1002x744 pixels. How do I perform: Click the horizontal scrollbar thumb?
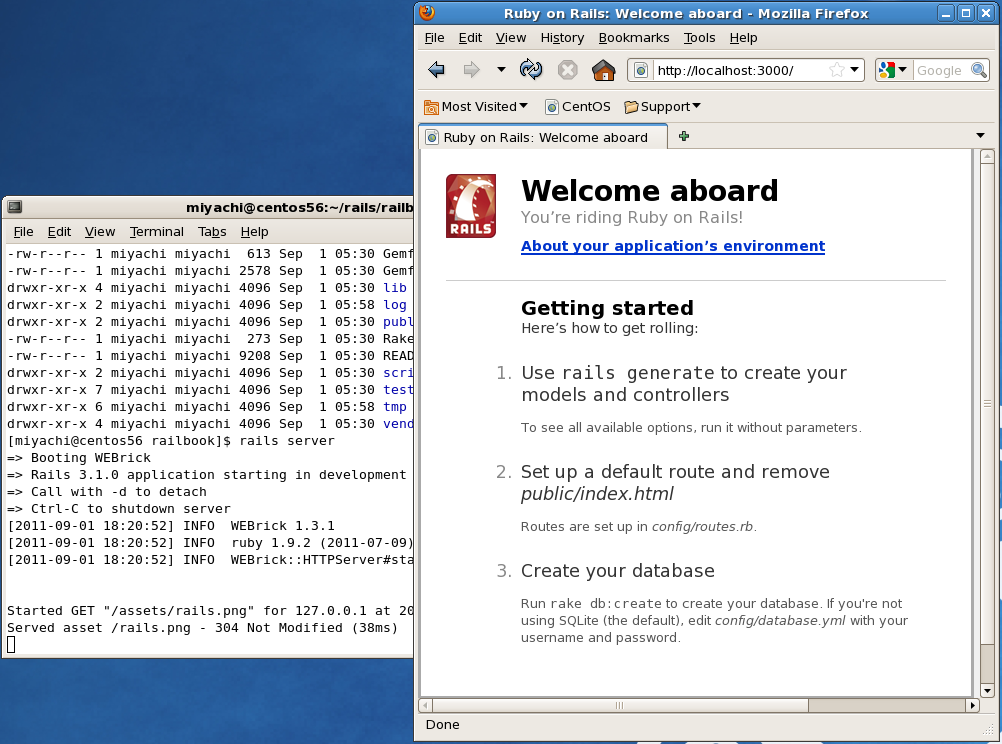point(620,706)
